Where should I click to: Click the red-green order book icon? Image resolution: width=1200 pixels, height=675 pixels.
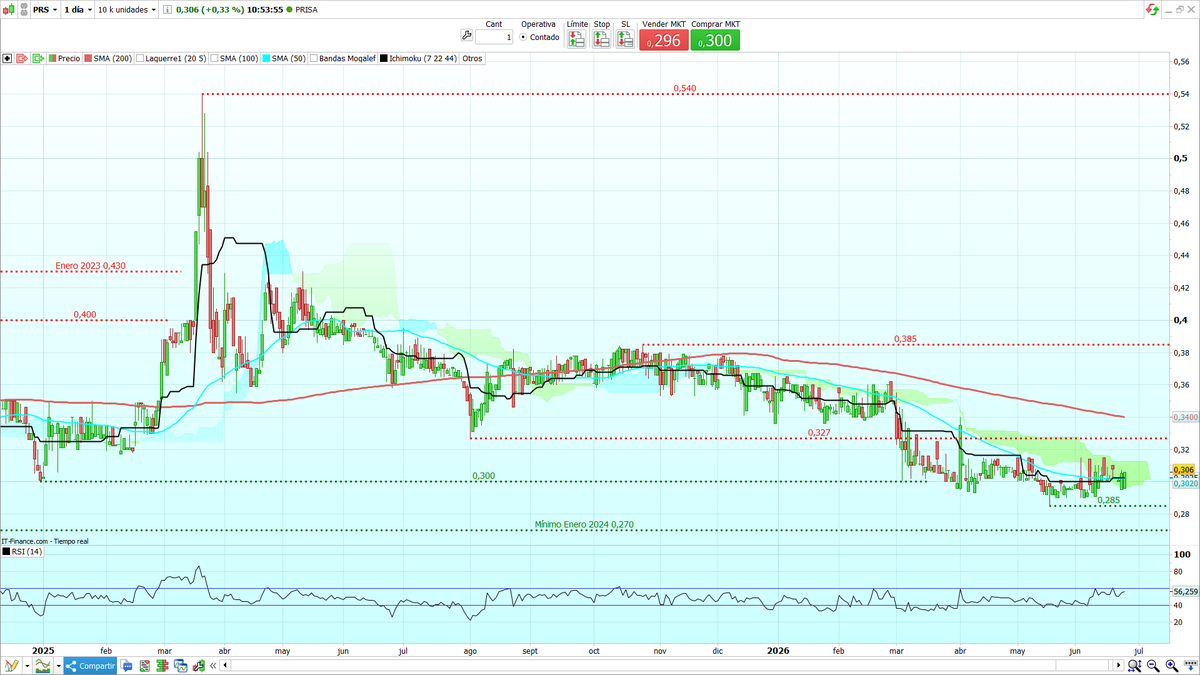coord(160,665)
